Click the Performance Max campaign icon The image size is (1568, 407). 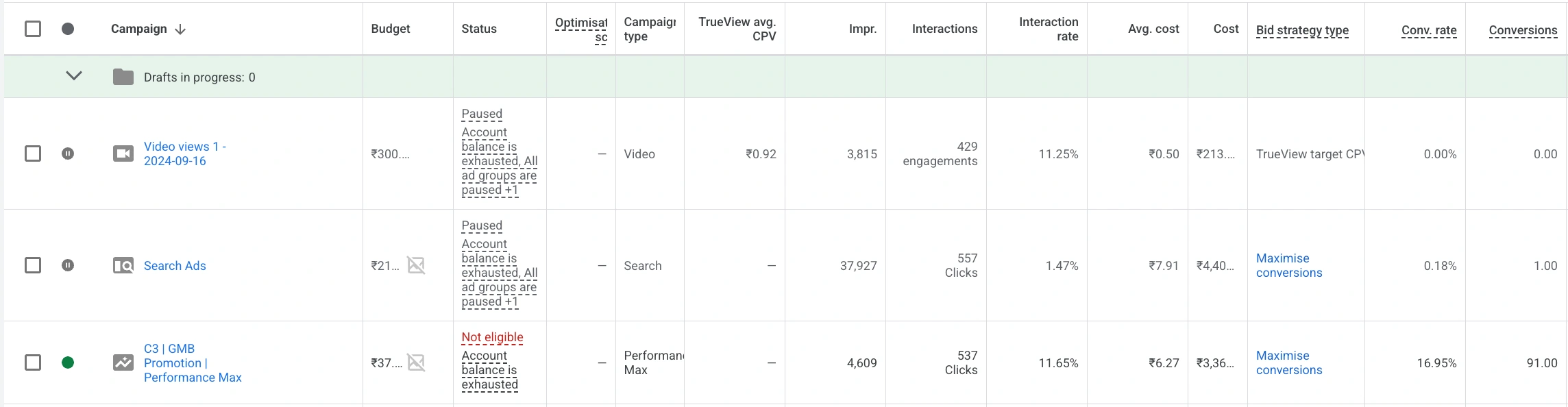[123, 362]
